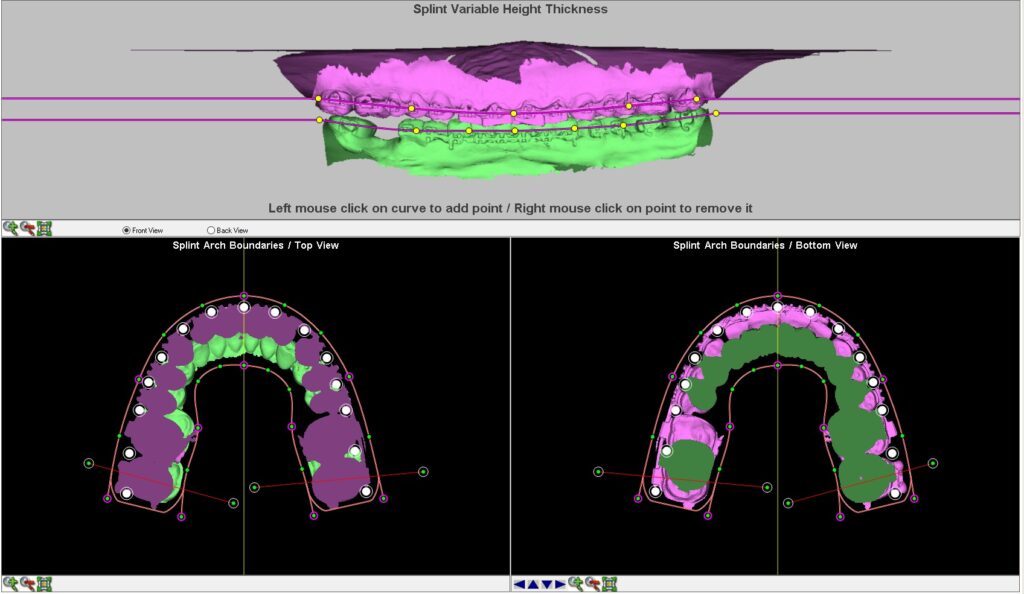The height and width of the screenshot is (594, 1024).
Task: Zoom in using icon below Bottom View panel
Action: (577, 584)
